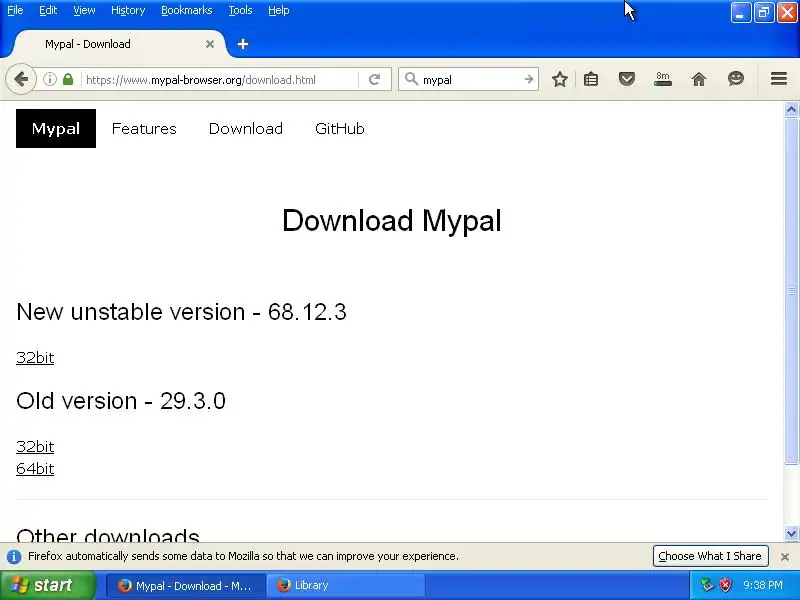The width and height of the screenshot is (800, 600).
Task: Submit search with the go arrow
Action: point(529,79)
